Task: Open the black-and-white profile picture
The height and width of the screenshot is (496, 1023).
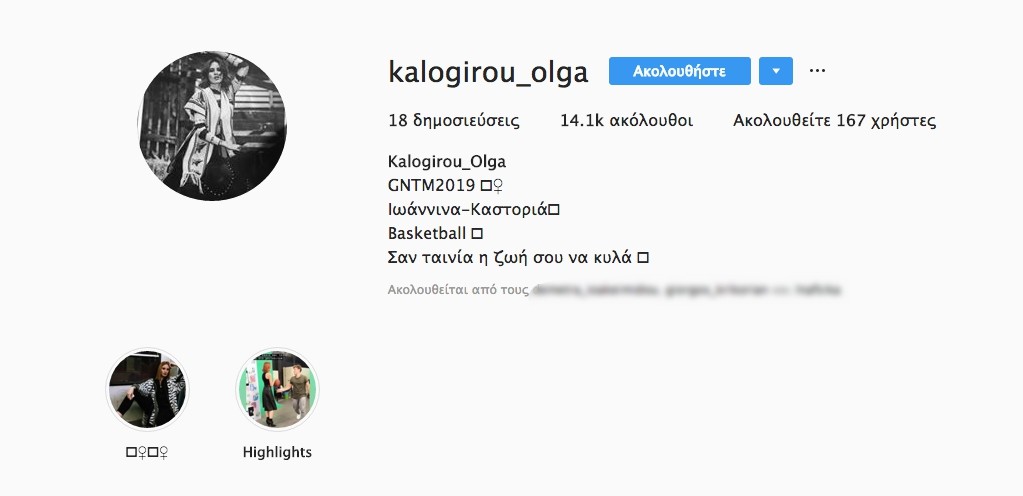Action: (x=213, y=126)
